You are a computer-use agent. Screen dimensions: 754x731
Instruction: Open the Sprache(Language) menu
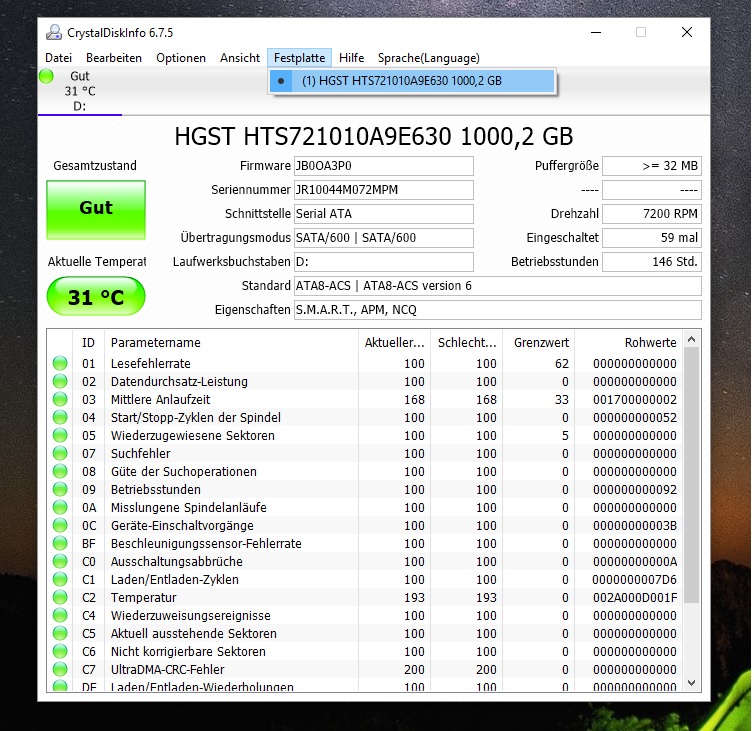point(429,58)
